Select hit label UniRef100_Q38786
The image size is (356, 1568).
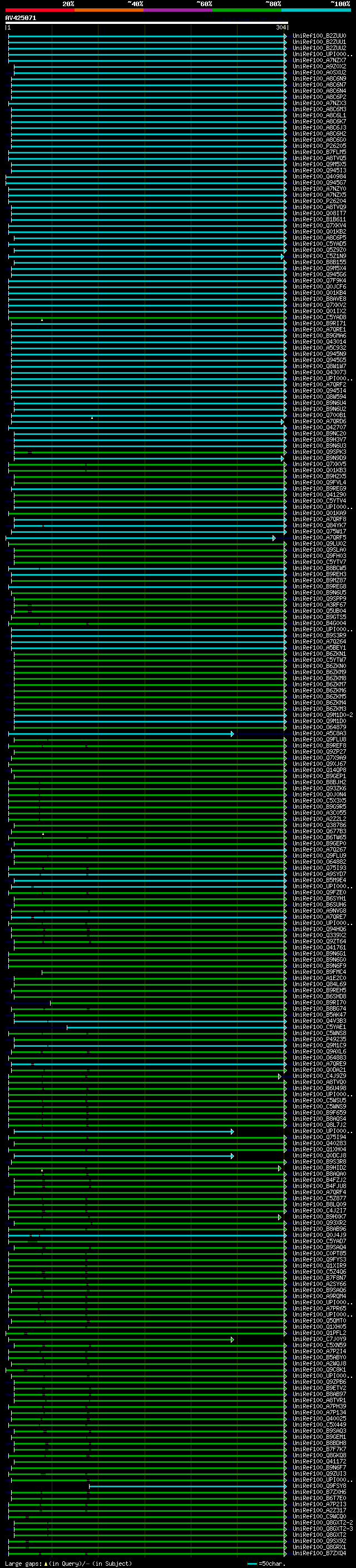319,825
